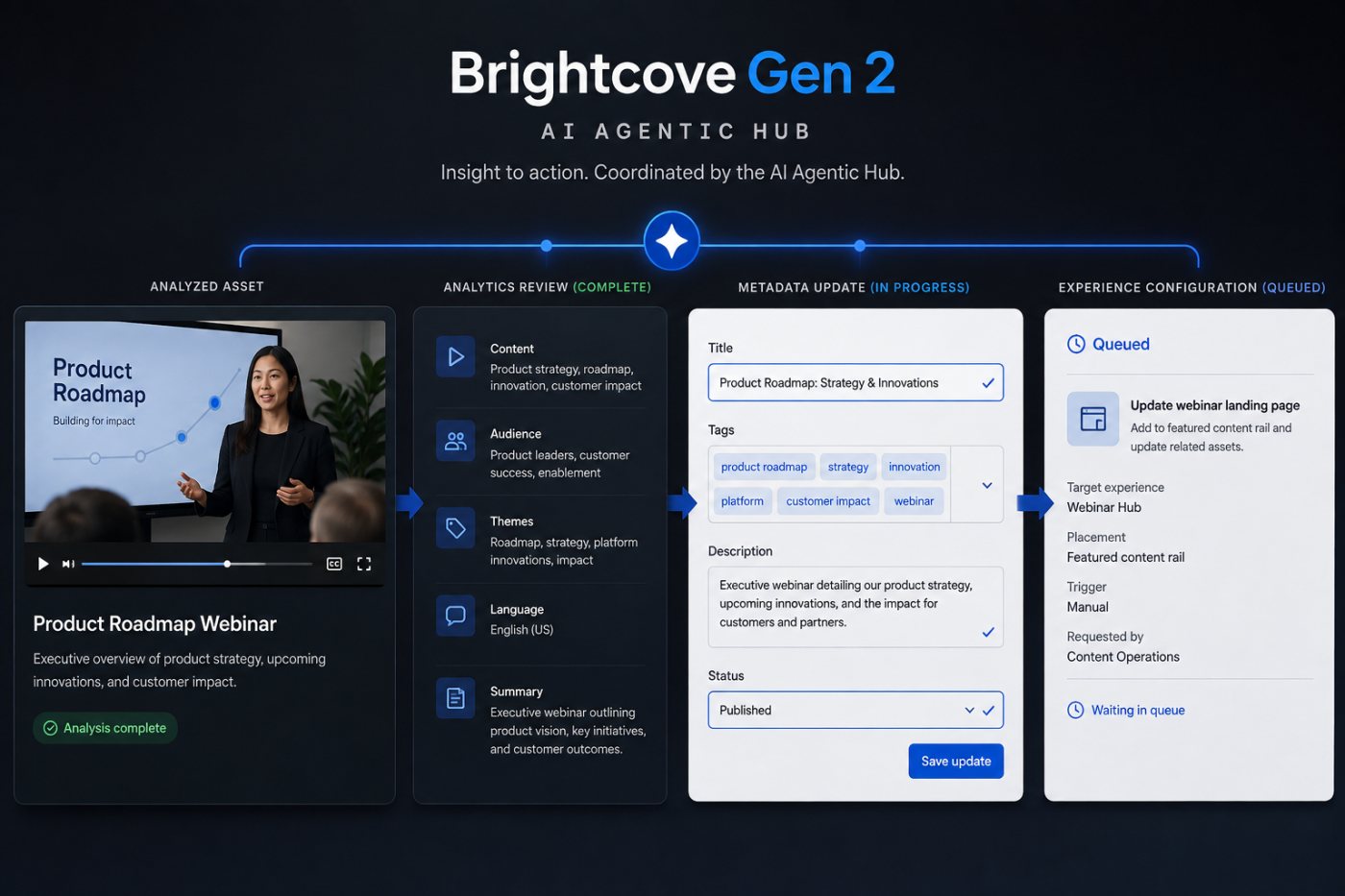Open the Status Published dropdown

[x=855, y=710]
